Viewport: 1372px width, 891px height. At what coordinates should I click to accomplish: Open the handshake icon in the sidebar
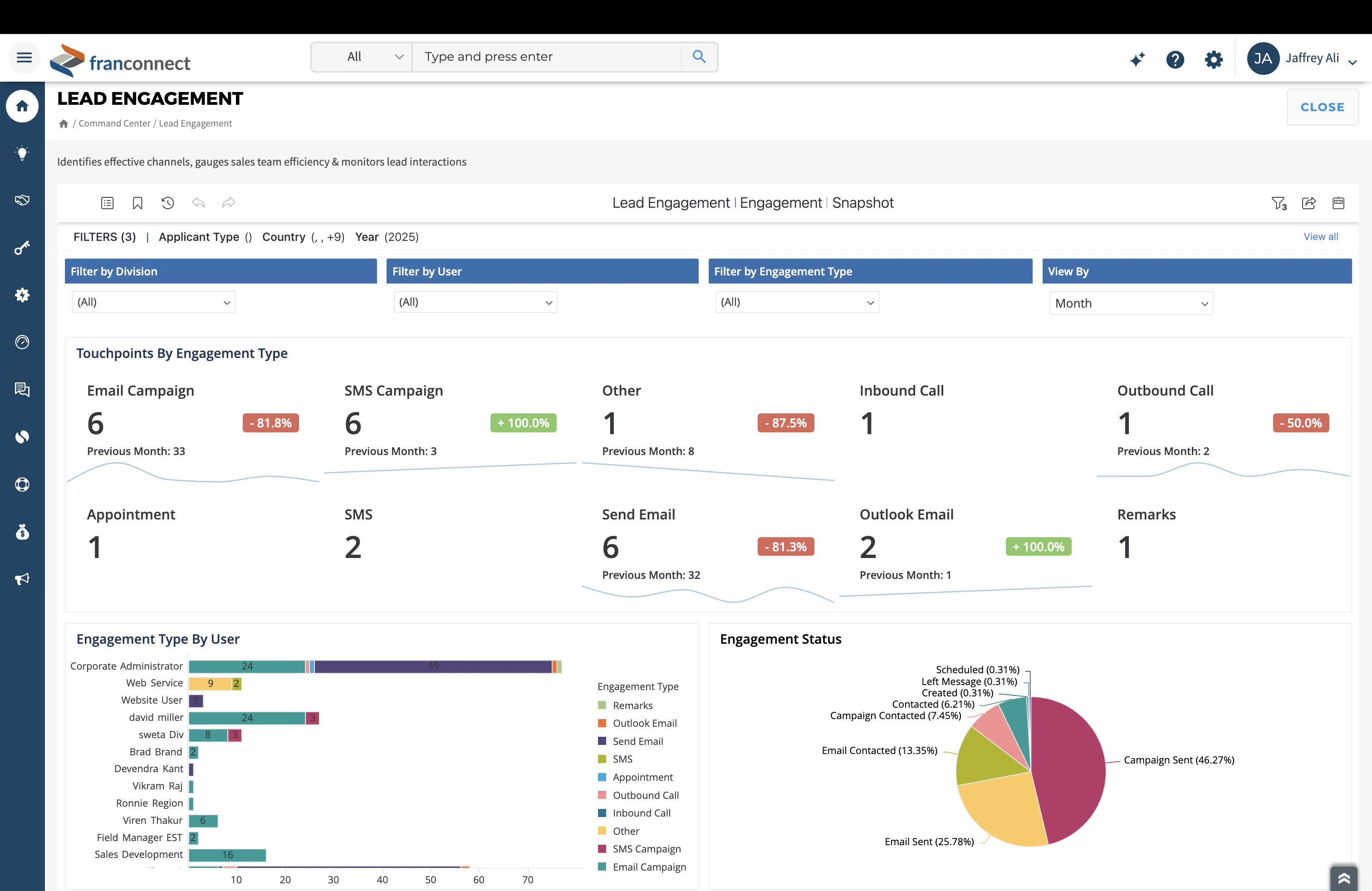point(22,200)
